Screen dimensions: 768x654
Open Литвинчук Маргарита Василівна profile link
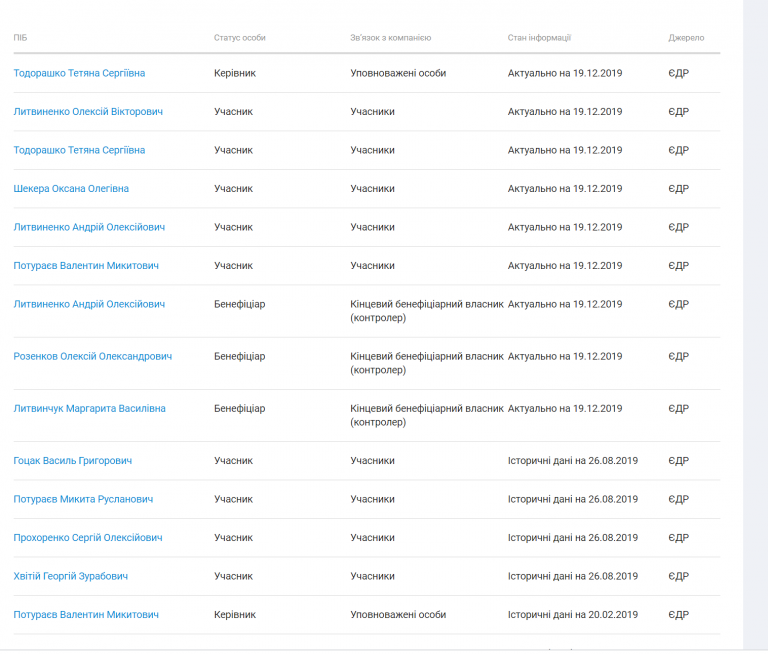(90, 409)
